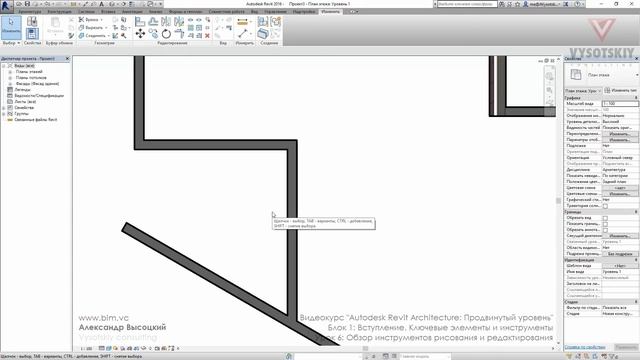The height and width of the screenshot is (360, 640).
Task: Click the Врезка (Cope) geometry tool
Action: pos(91,20)
